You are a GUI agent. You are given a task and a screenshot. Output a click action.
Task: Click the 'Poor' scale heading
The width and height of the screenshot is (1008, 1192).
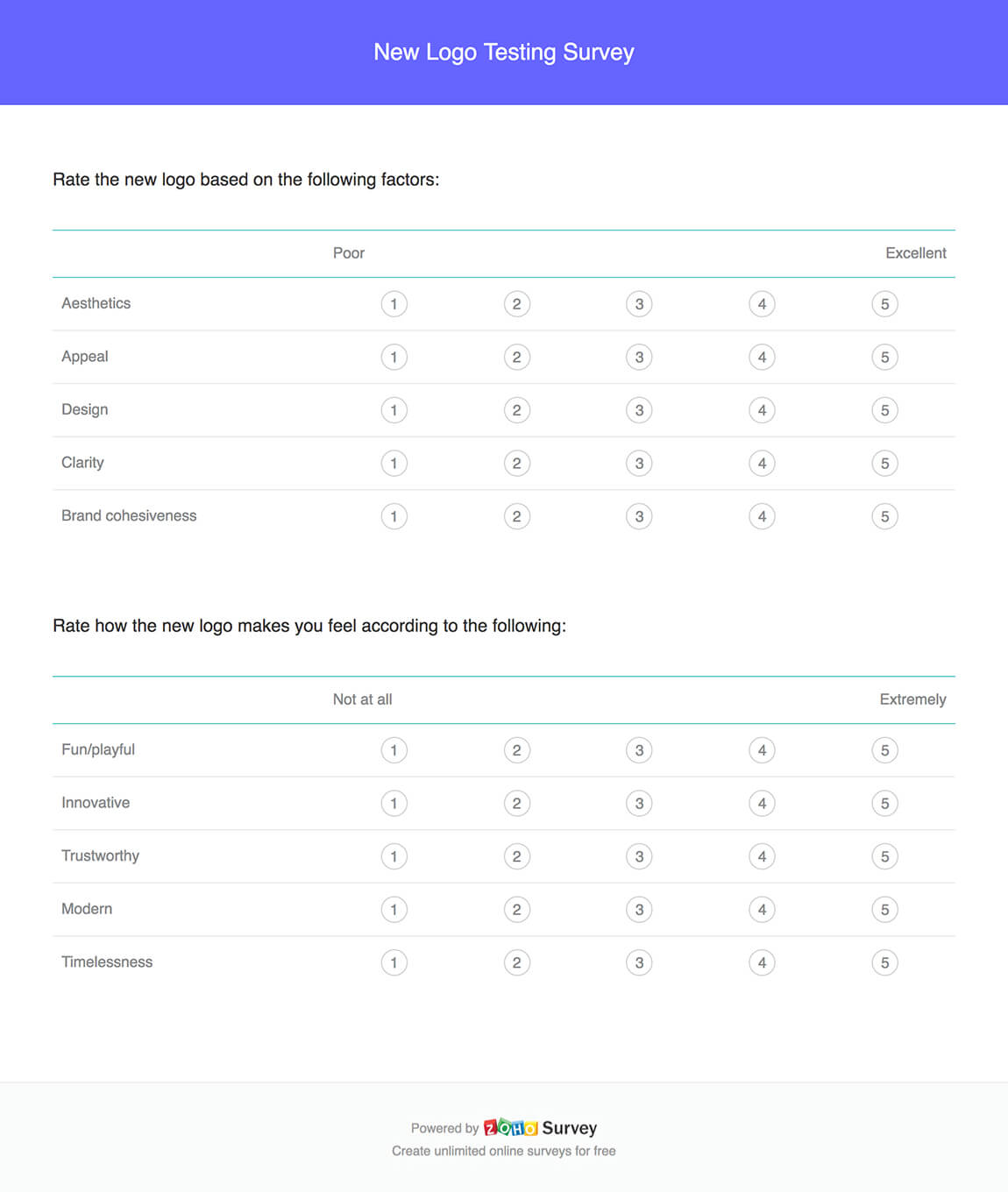coord(348,253)
